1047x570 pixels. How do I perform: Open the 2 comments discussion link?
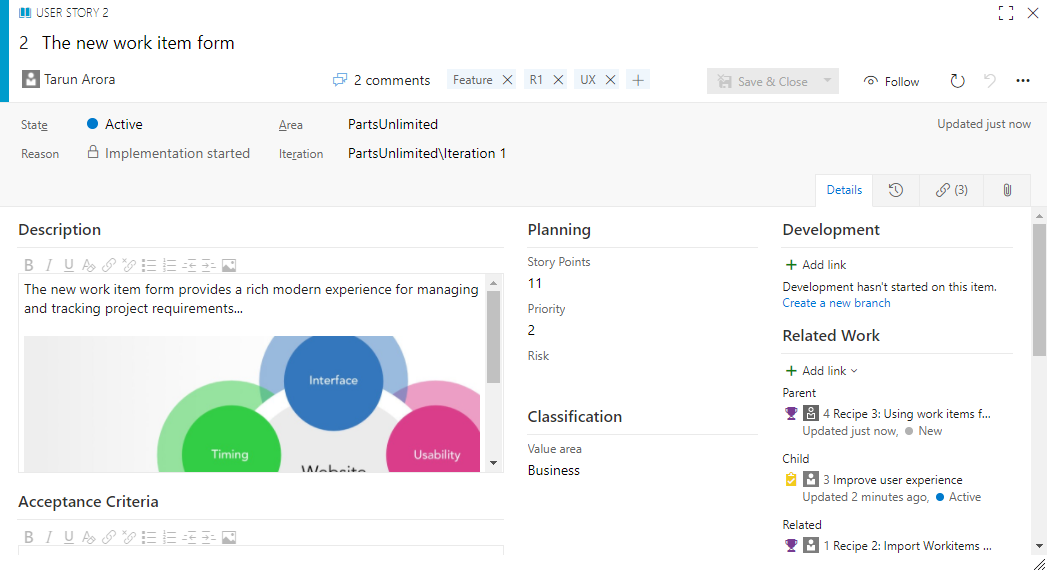[381, 80]
